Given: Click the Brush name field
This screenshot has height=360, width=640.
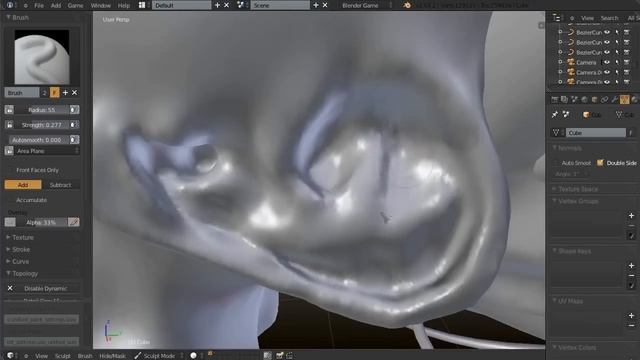Looking at the screenshot, I should point(22,93).
